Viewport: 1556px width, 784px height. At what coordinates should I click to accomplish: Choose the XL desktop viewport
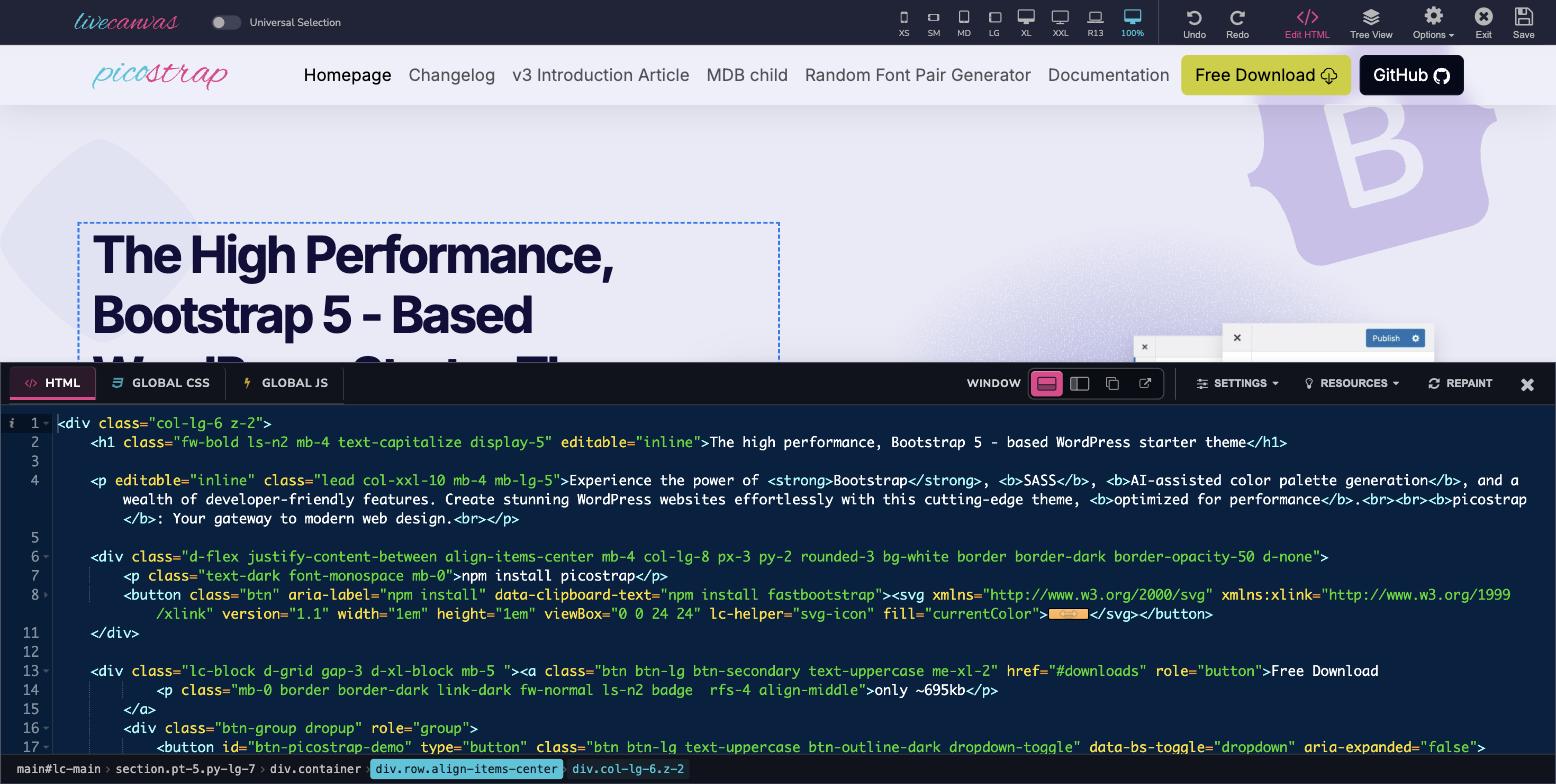tap(1026, 22)
